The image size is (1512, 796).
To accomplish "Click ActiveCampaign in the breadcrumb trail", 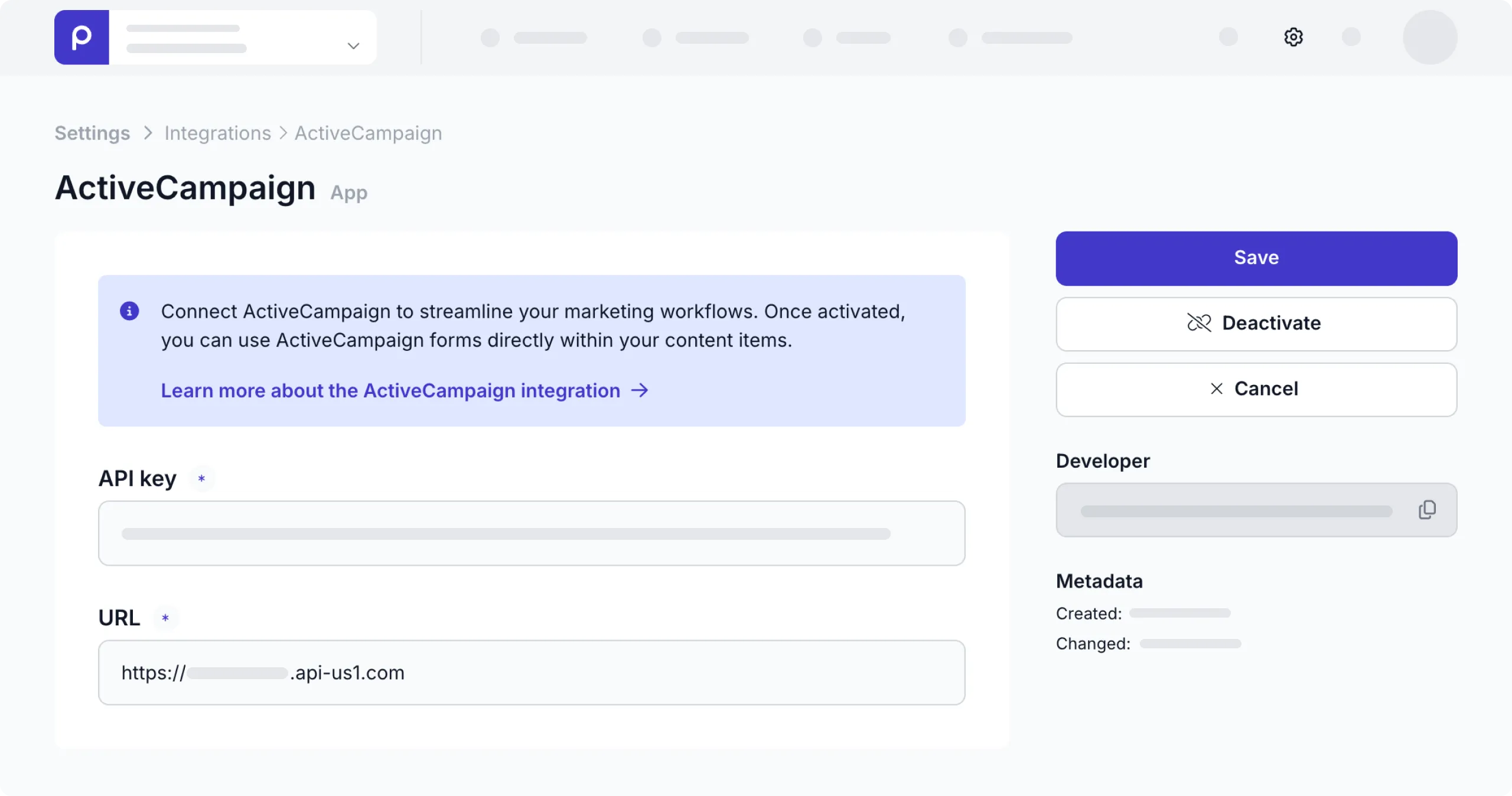I will tap(368, 133).
